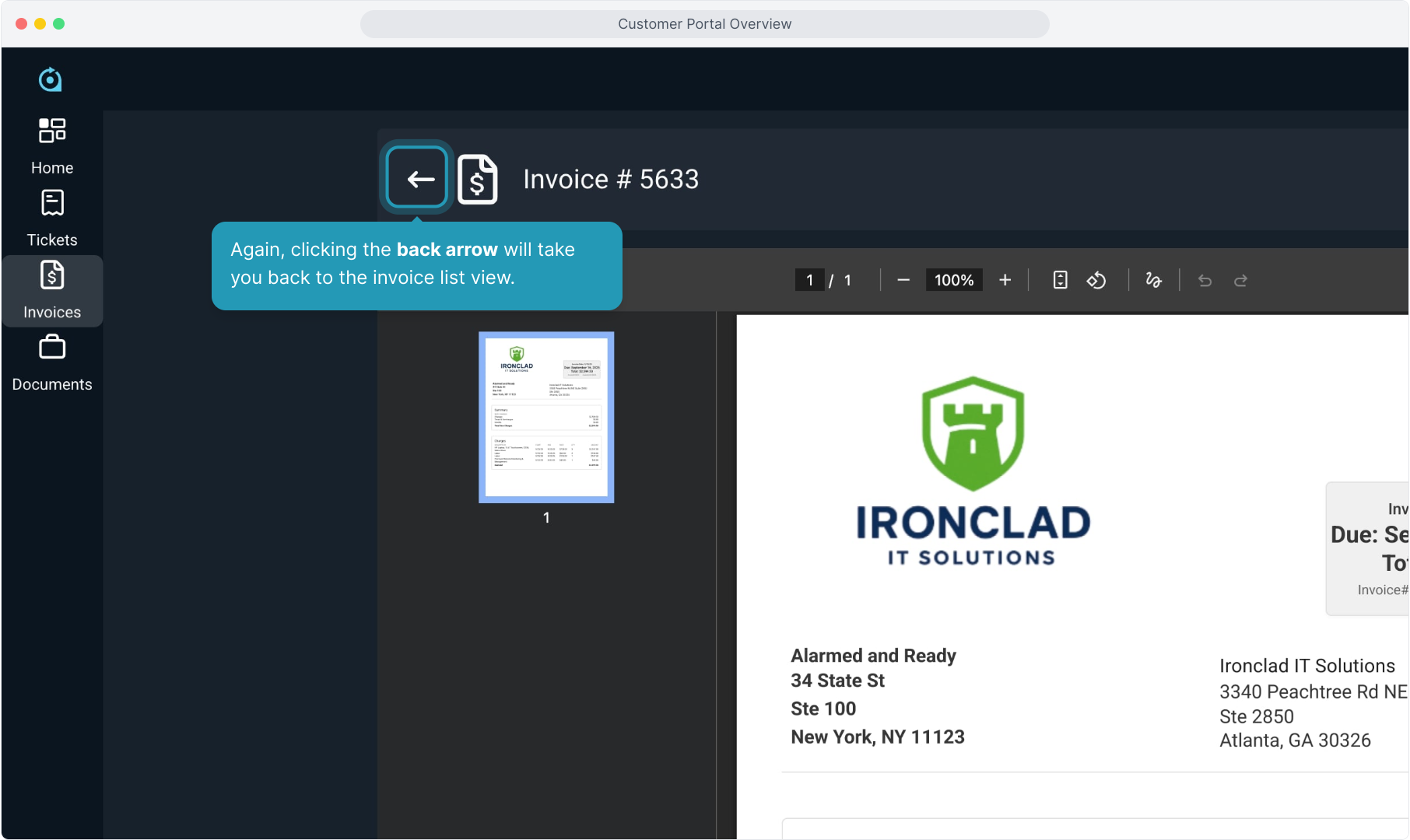Click the 100% zoom level field
This screenshot has height=840, width=1410.
coord(953,280)
